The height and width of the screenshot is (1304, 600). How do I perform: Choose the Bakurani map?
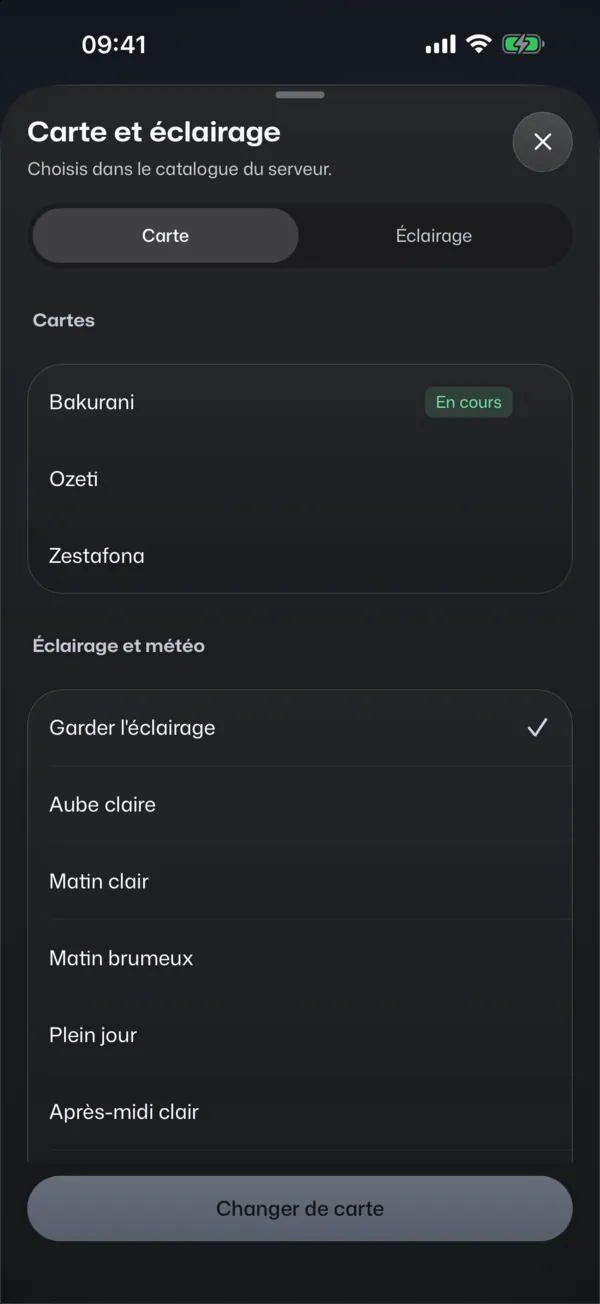[x=300, y=402]
